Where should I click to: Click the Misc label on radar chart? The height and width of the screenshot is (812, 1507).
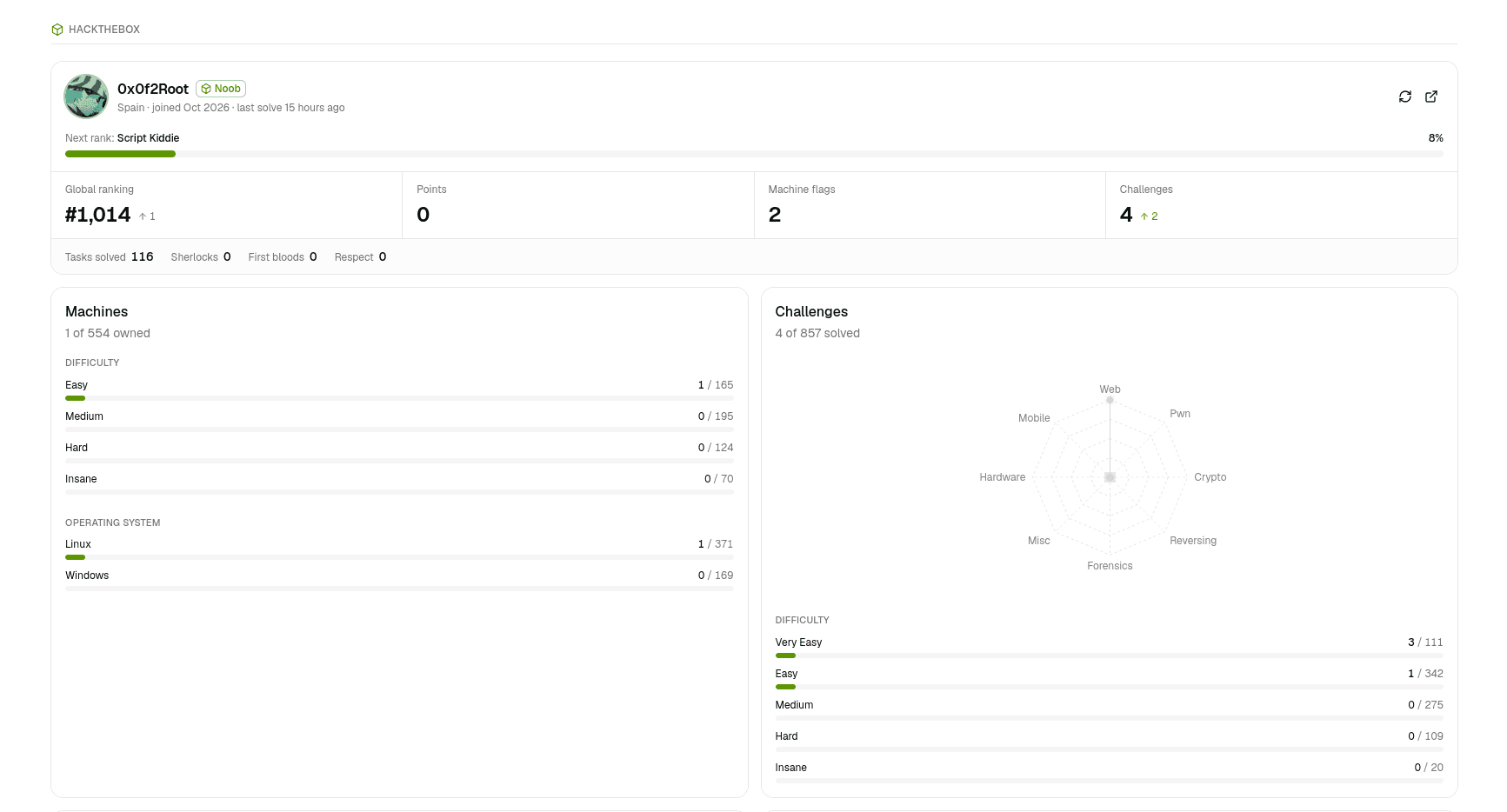click(1039, 541)
